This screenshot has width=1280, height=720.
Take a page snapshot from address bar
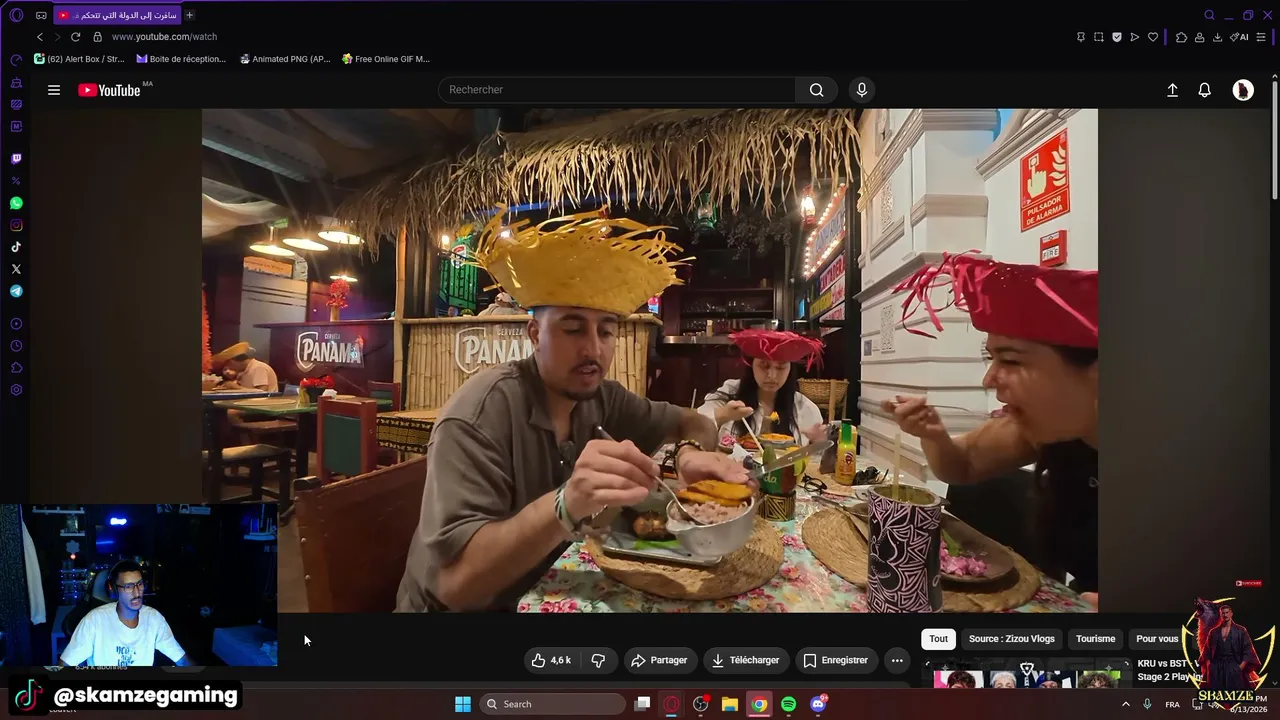pyautogui.click(x=1099, y=37)
